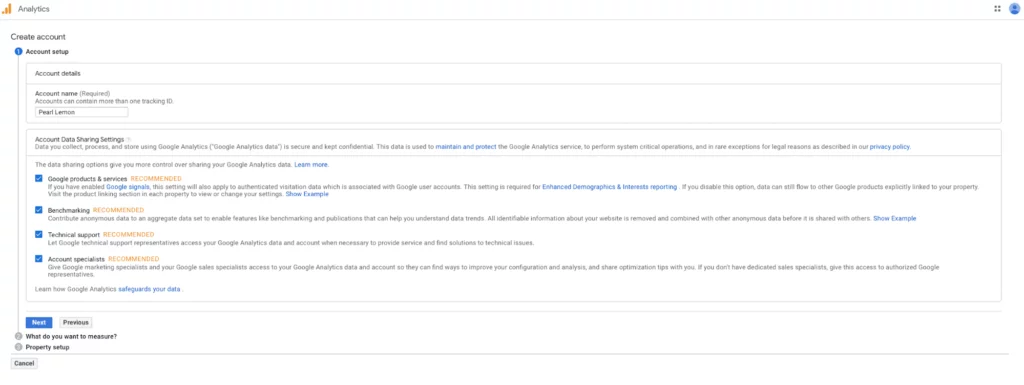Toggle the Account specialists checkbox
This screenshot has height=385, width=1024.
[39, 259]
